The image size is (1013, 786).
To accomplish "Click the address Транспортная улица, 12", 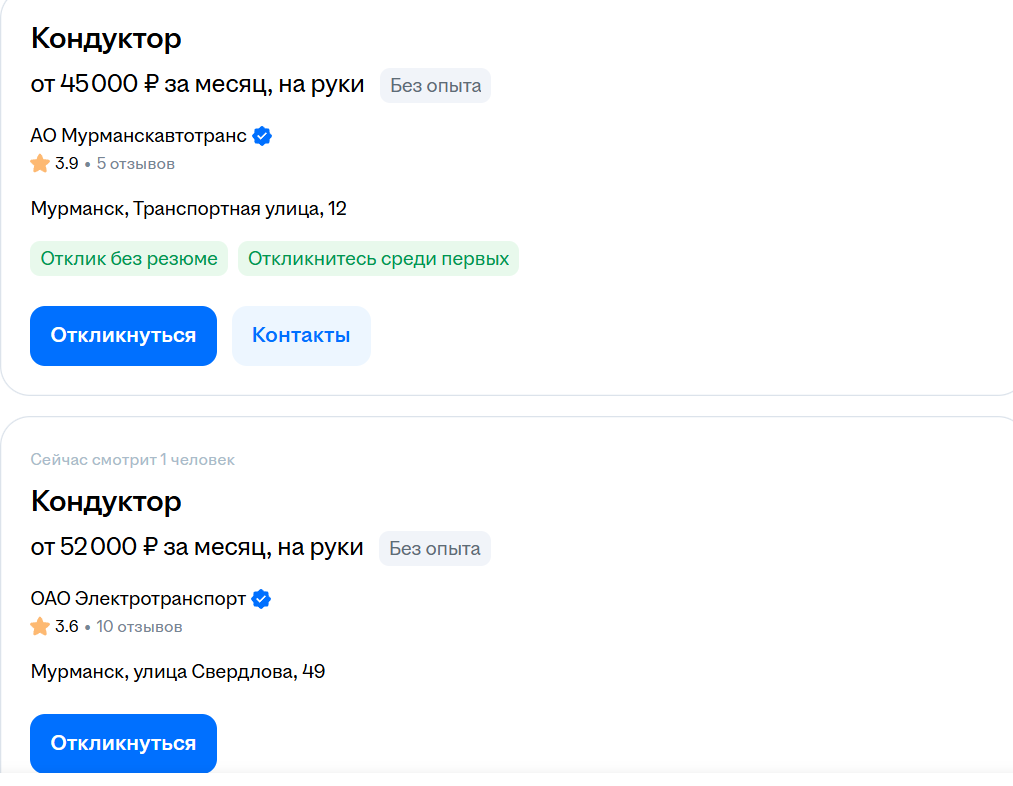I will 189,209.
